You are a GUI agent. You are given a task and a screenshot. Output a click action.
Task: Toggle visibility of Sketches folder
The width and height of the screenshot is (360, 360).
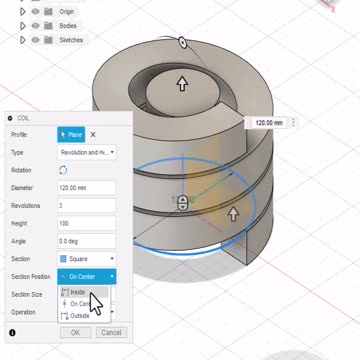point(36,40)
